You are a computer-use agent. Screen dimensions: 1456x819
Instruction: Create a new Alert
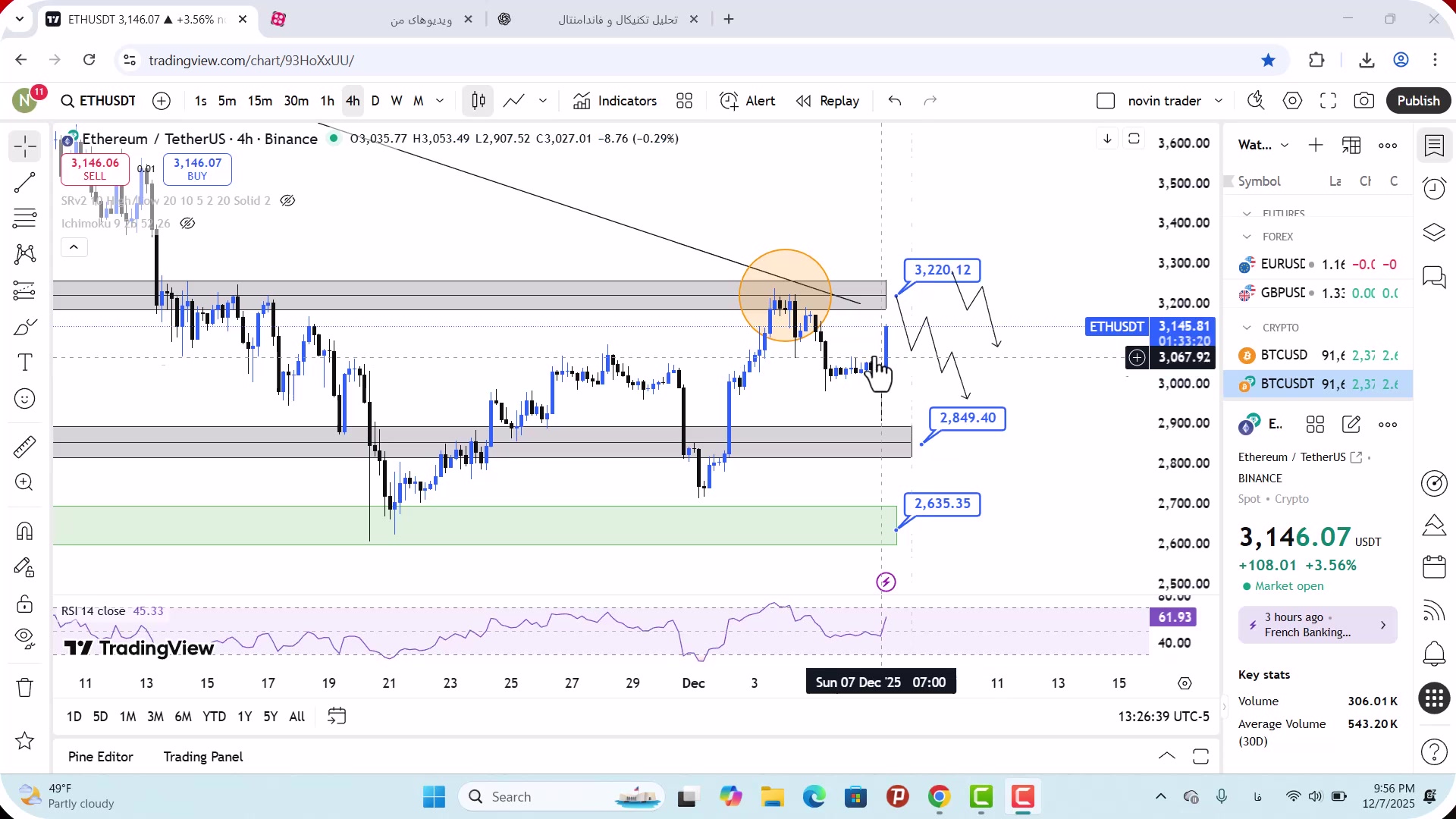(x=748, y=101)
